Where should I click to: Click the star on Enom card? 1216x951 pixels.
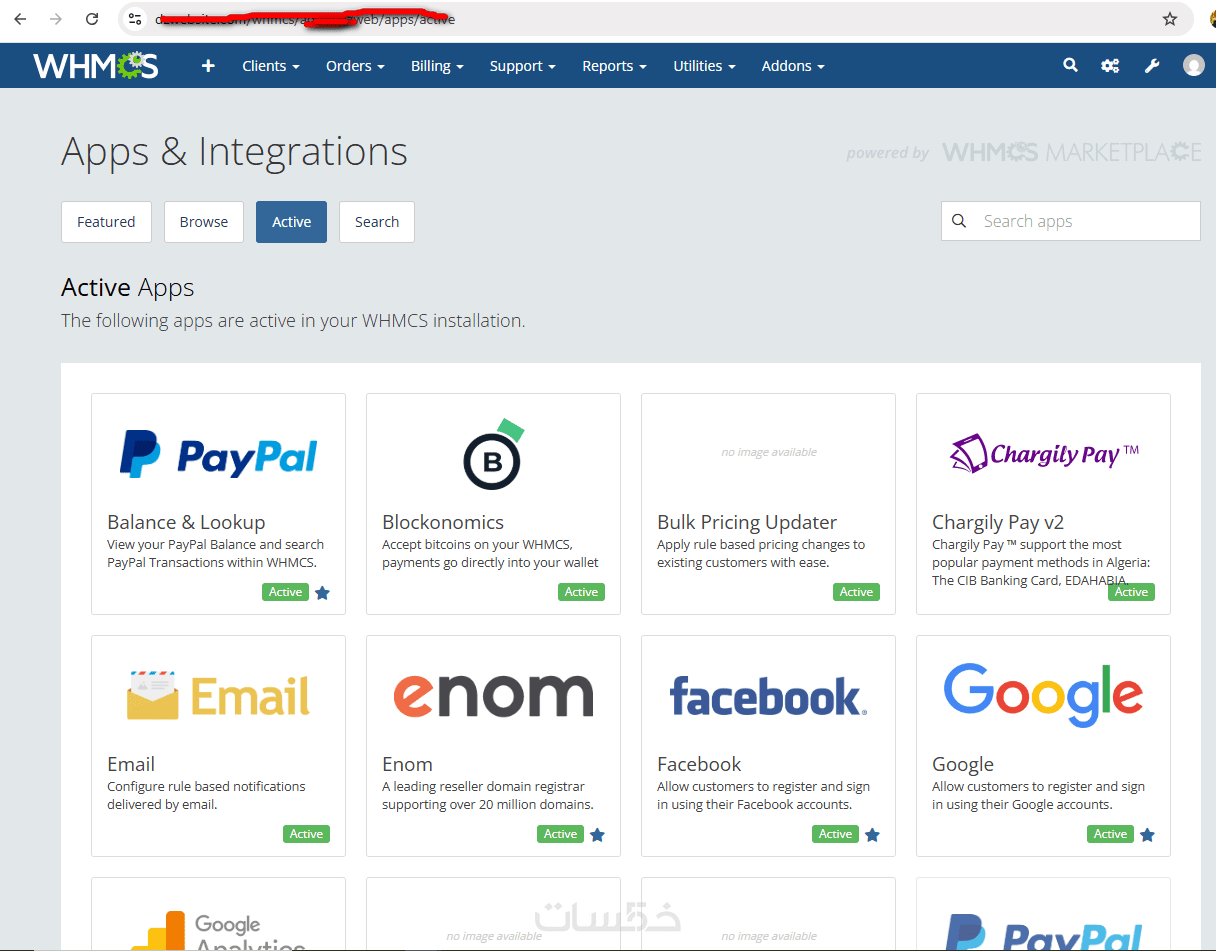597,835
